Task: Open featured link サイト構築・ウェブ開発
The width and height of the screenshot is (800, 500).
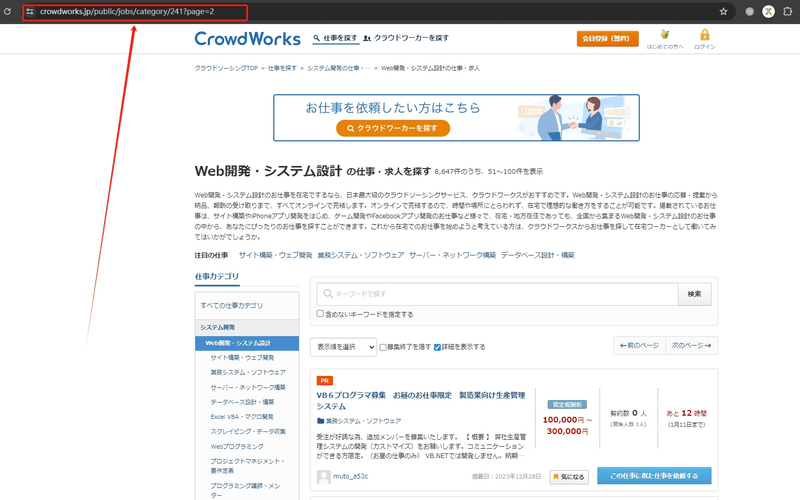Action: tap(276, 255)
